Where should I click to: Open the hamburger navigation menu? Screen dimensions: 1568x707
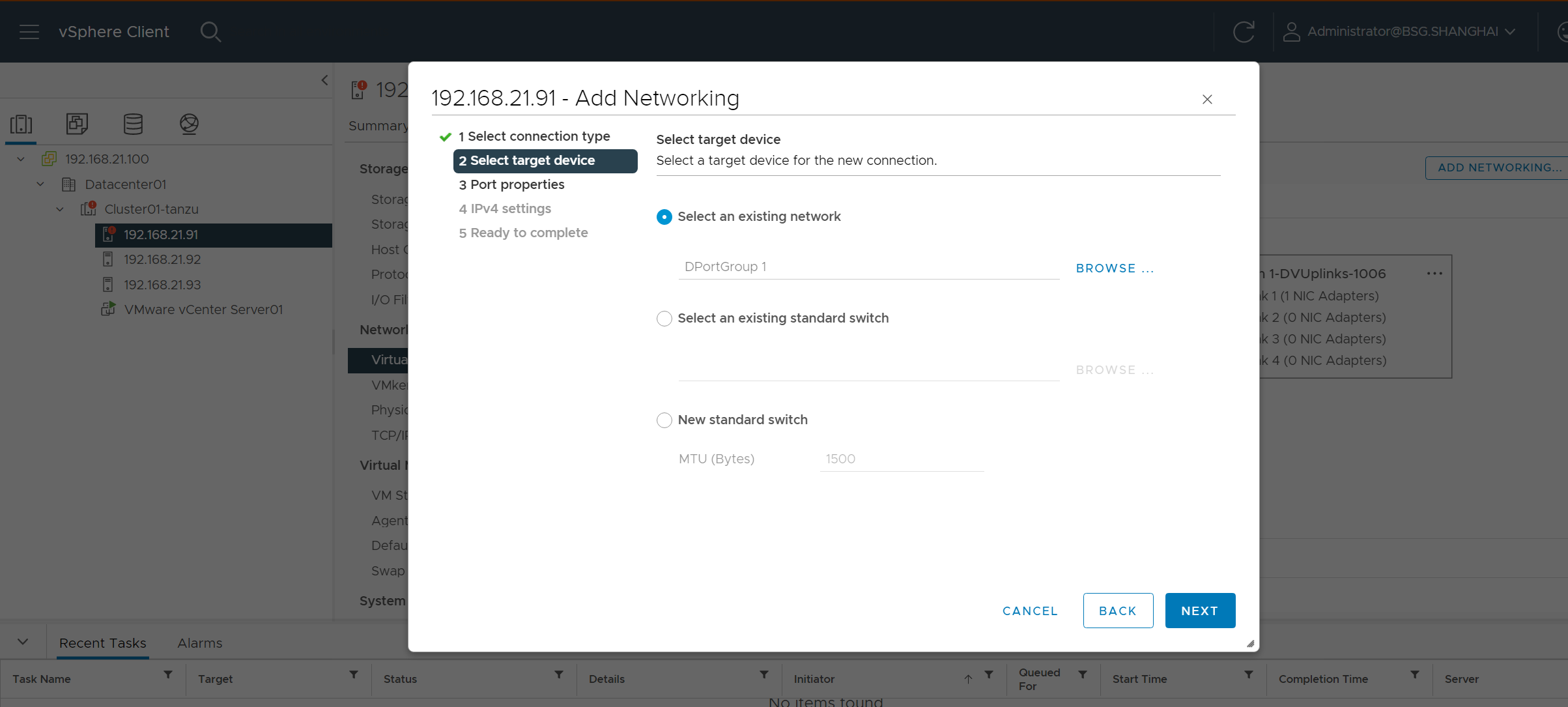point(29,31)
